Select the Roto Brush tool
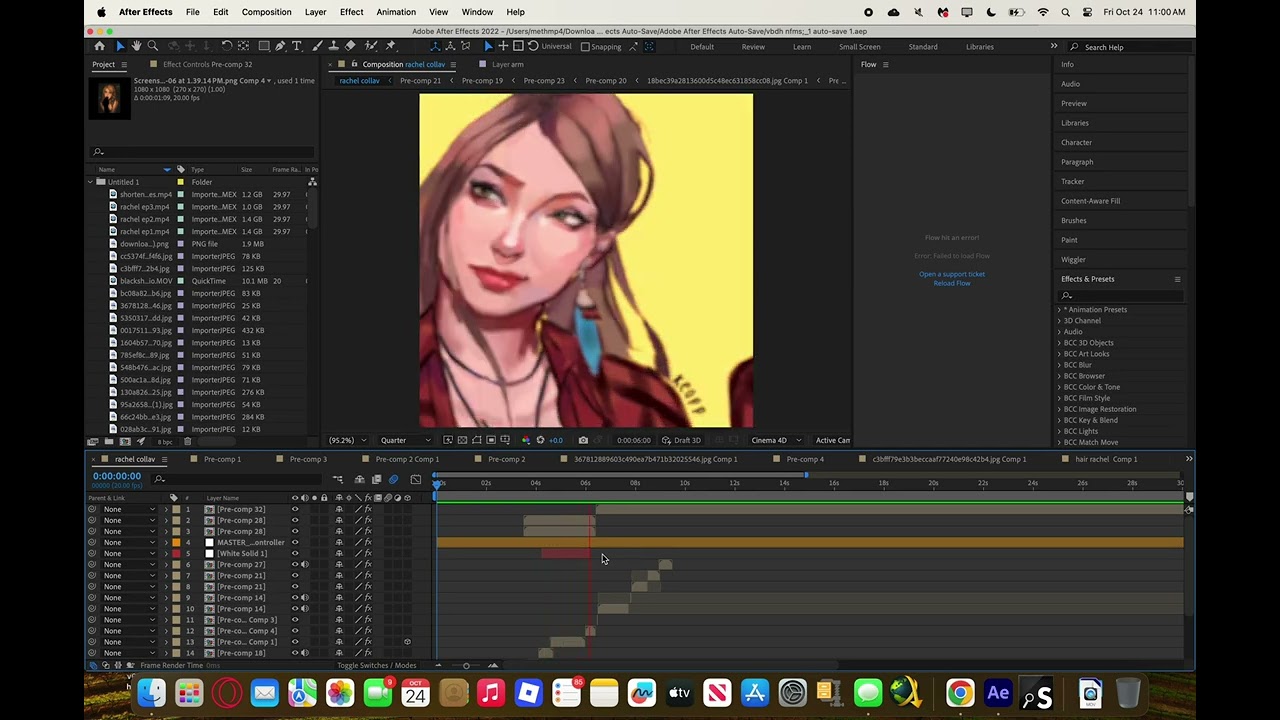 (370, 46)
